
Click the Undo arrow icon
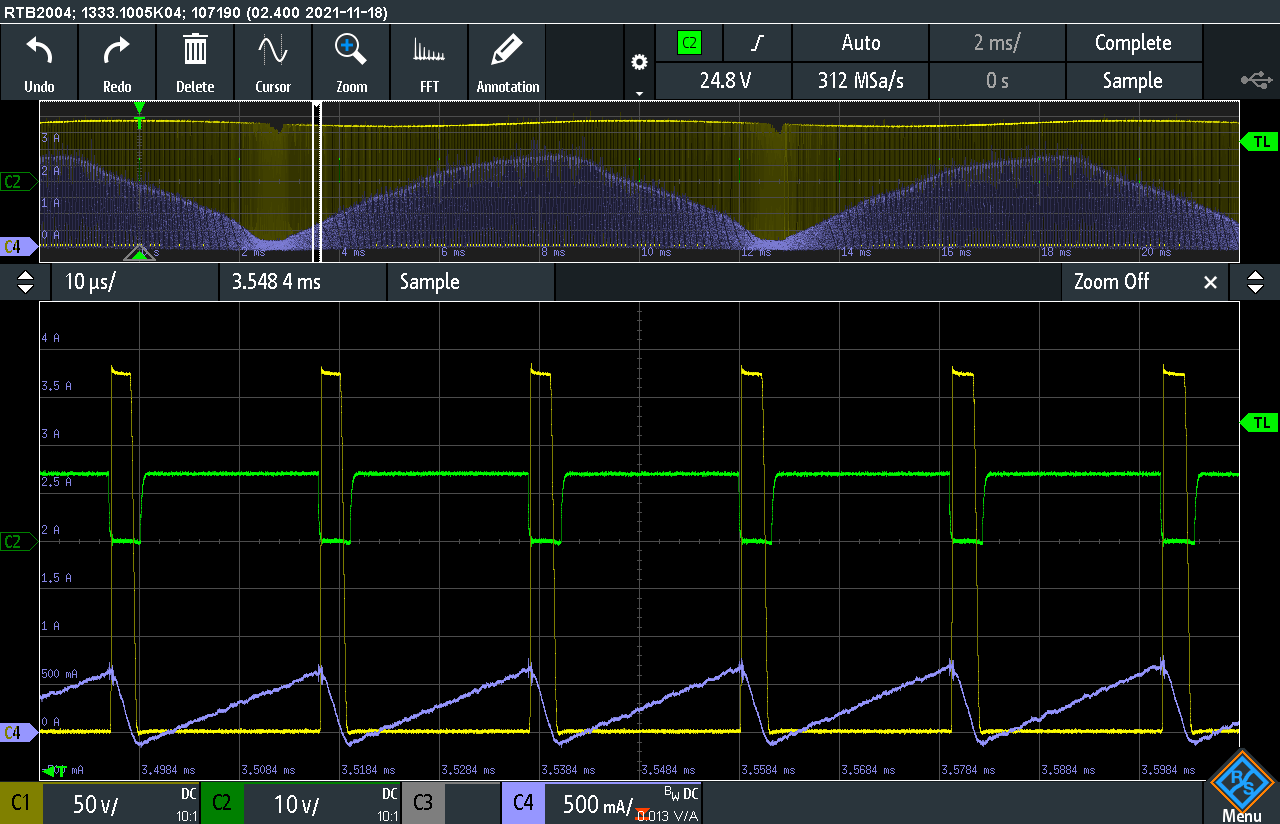pyautogui.click(x=39, y=52)
